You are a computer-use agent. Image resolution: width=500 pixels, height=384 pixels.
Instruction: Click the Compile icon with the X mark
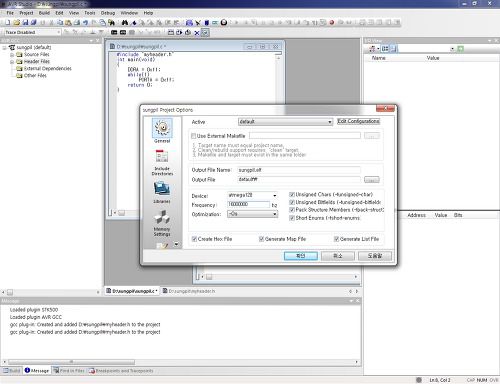pyautogui.click(x=198, y=22)
